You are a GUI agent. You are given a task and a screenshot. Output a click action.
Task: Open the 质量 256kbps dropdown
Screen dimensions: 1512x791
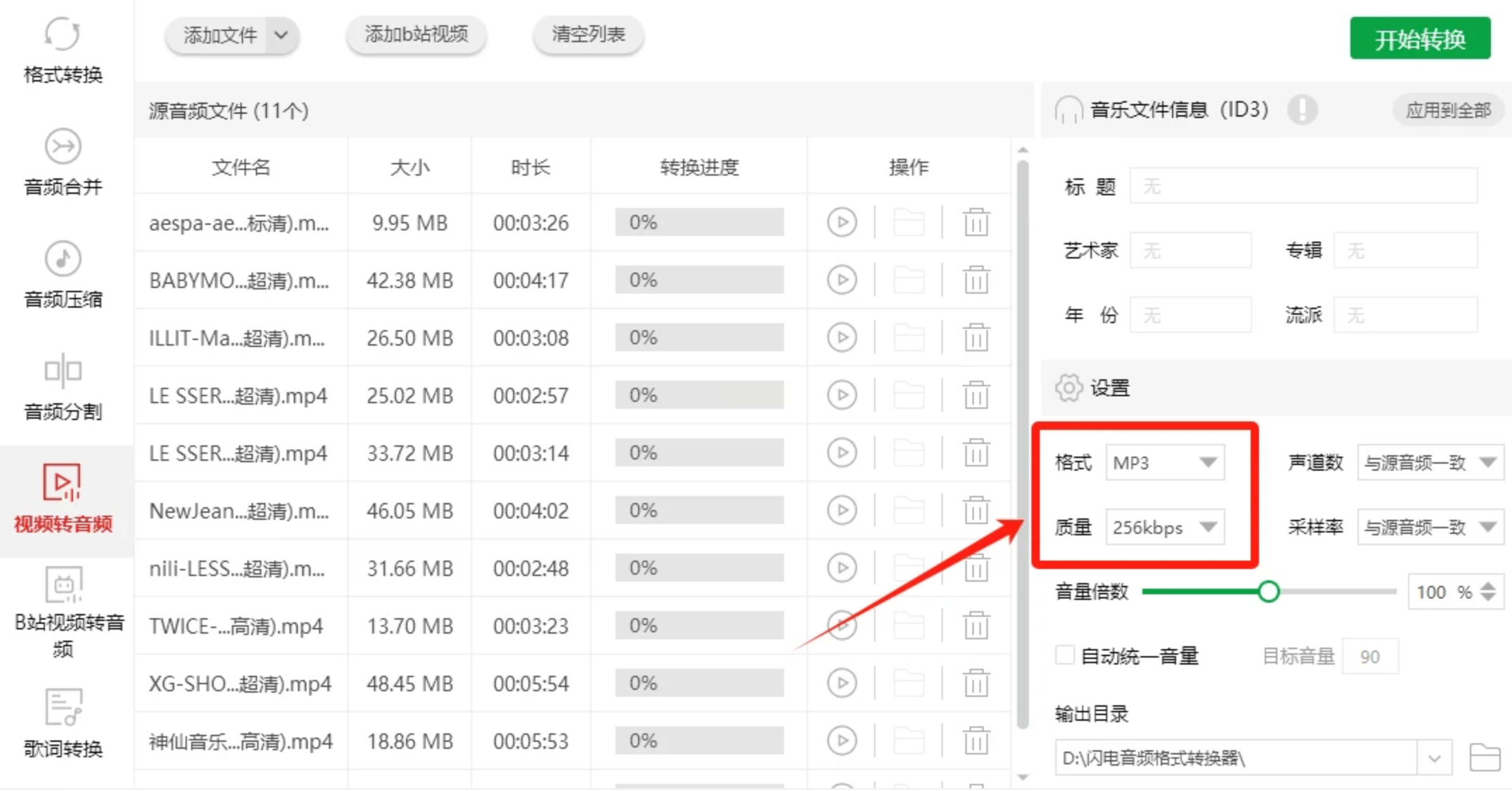click(x=1165, y=528)
